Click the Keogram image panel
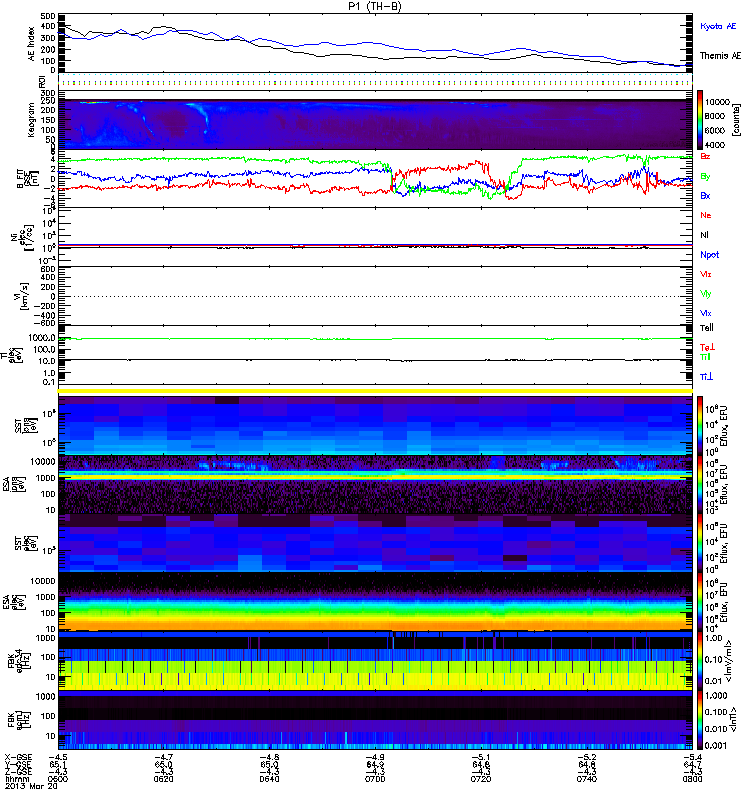 click(375, 124)
